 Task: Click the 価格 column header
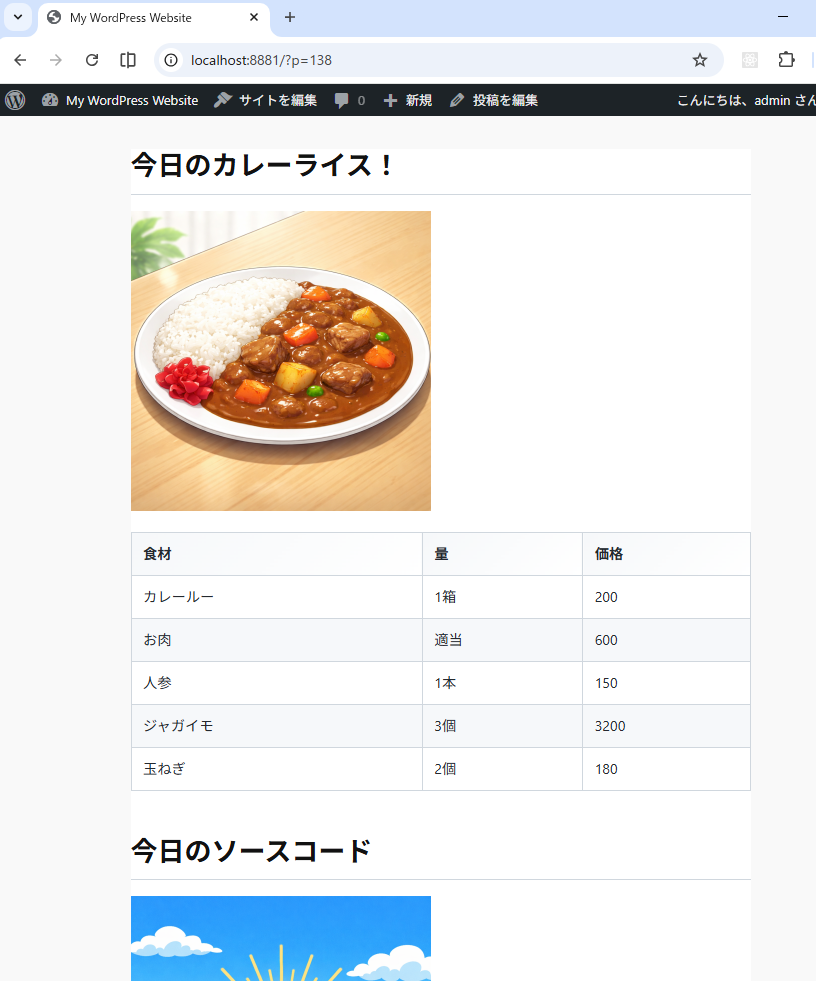pos(666,554)
